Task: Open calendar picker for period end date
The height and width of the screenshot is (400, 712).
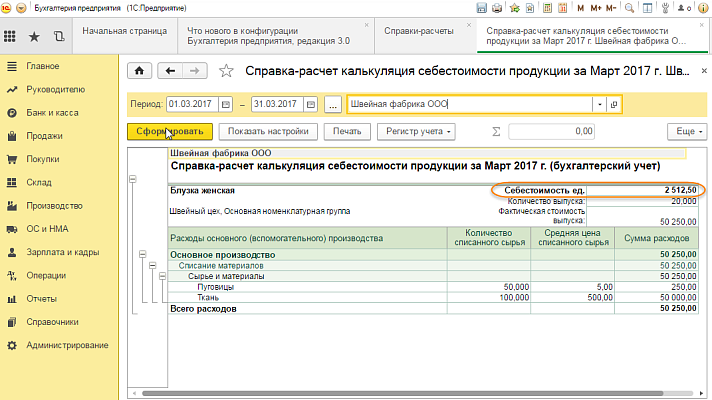Action: point(309,104)
